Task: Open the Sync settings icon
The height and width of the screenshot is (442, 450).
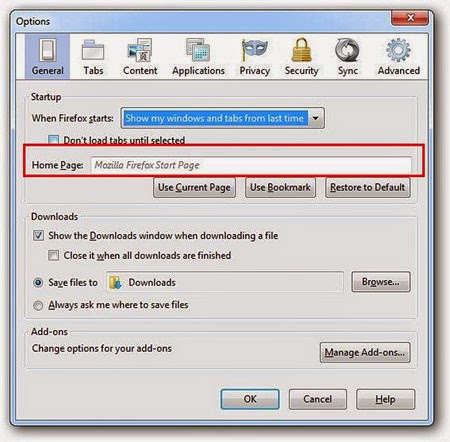Action: point(347,51)
